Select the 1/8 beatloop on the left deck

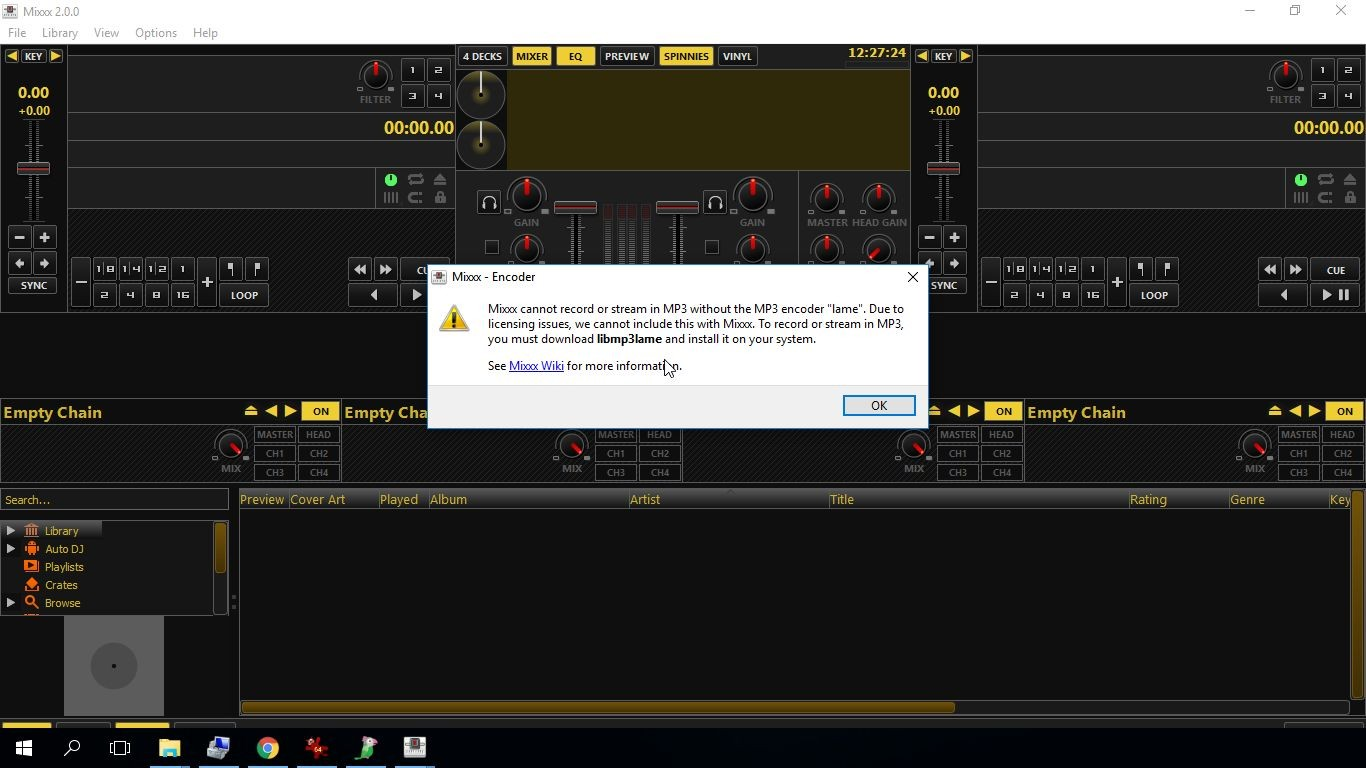click(x=104, y=269)
